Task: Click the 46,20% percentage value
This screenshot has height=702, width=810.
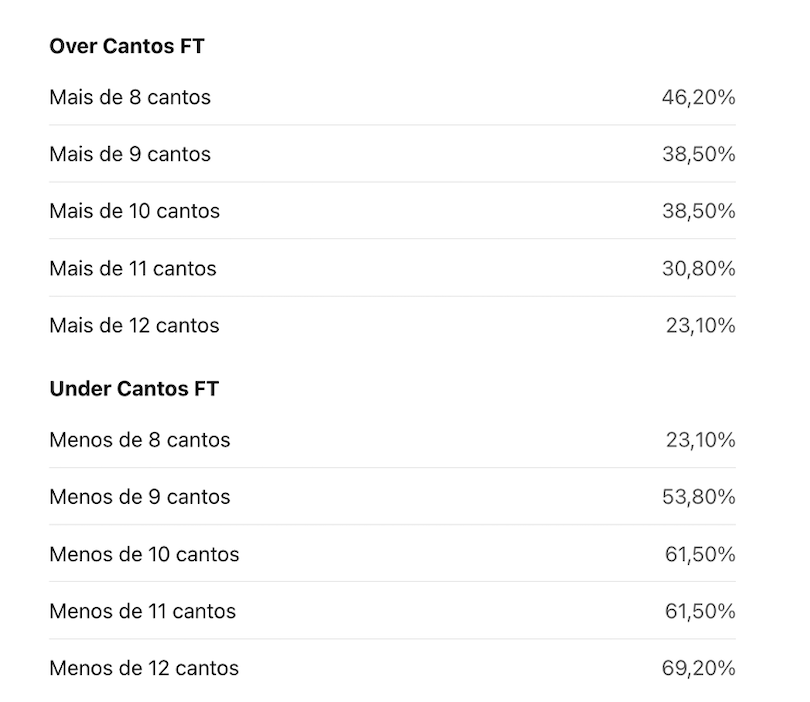Action: (x=699, y=97)
